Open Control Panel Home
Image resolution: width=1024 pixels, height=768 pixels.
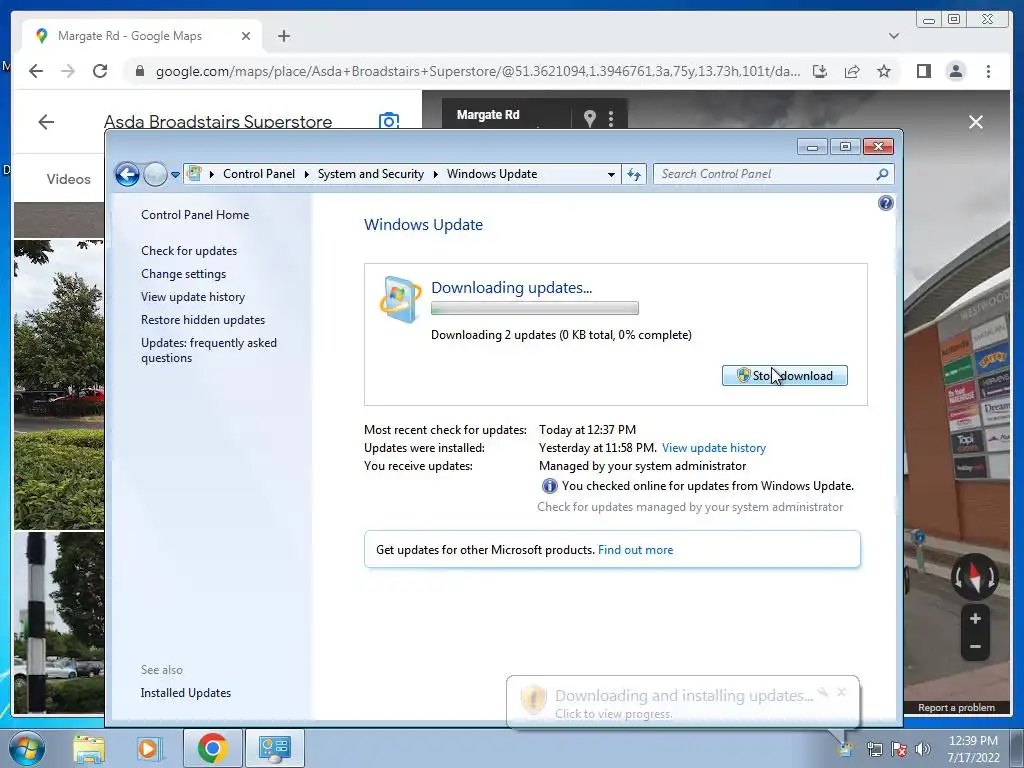tap(195, 215)
